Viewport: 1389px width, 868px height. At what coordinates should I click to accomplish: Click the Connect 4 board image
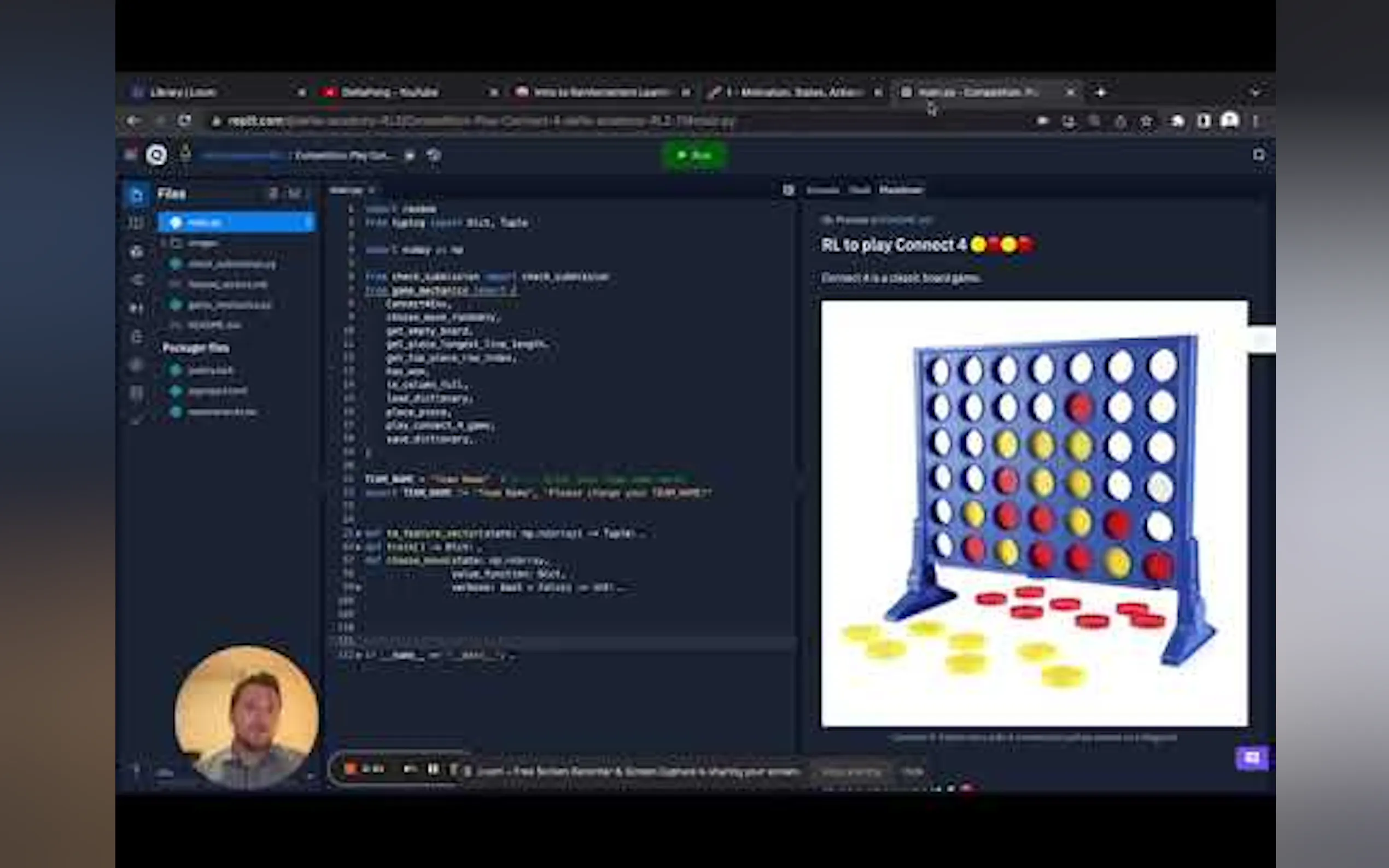click(1034, 513)
